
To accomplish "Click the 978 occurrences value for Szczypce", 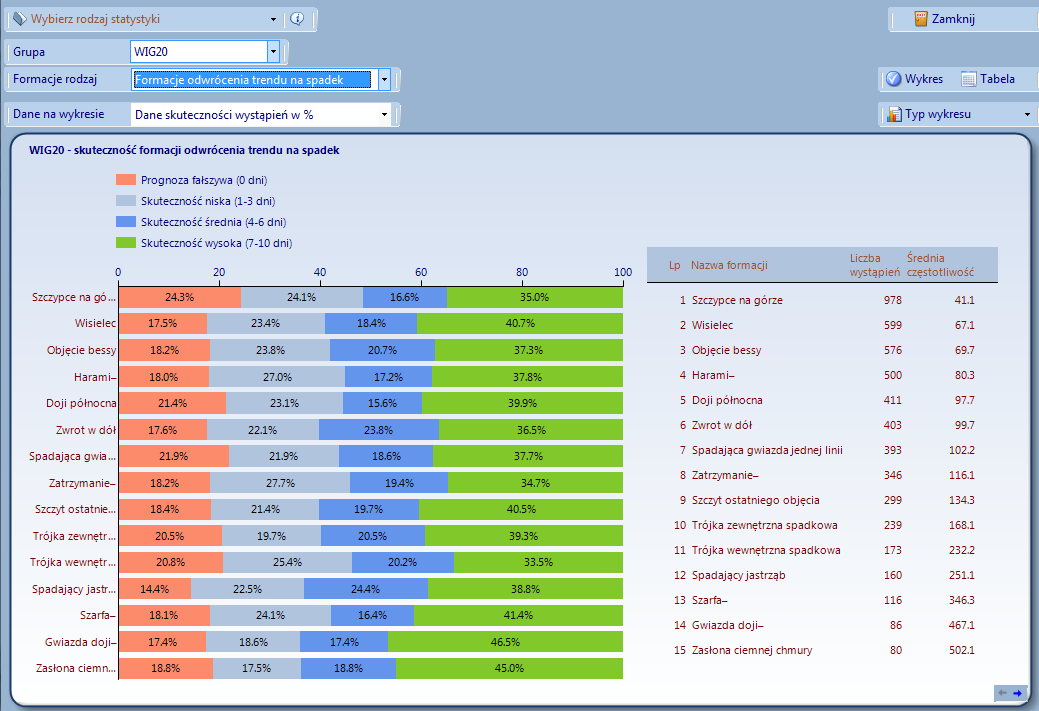I will coord(893,300).
